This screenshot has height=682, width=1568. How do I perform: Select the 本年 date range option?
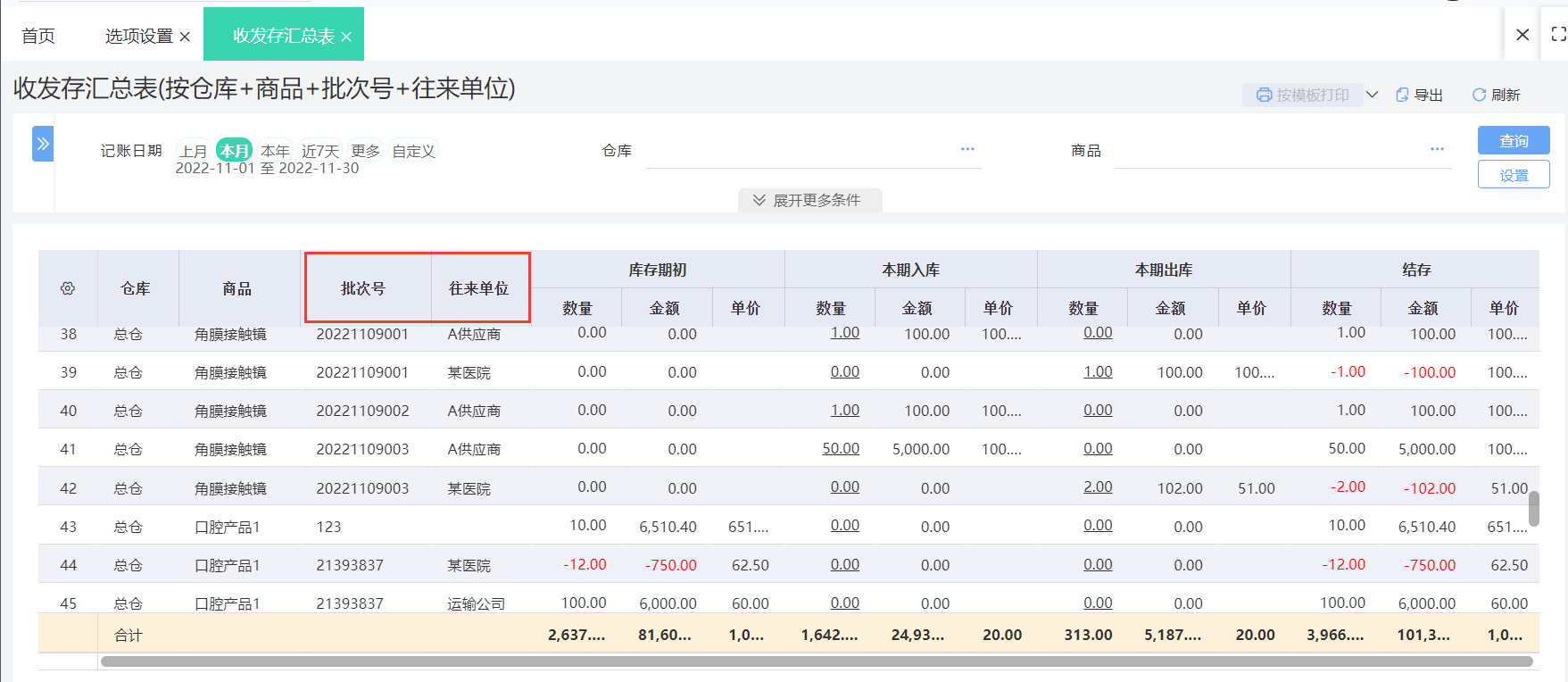pos(275,151)
